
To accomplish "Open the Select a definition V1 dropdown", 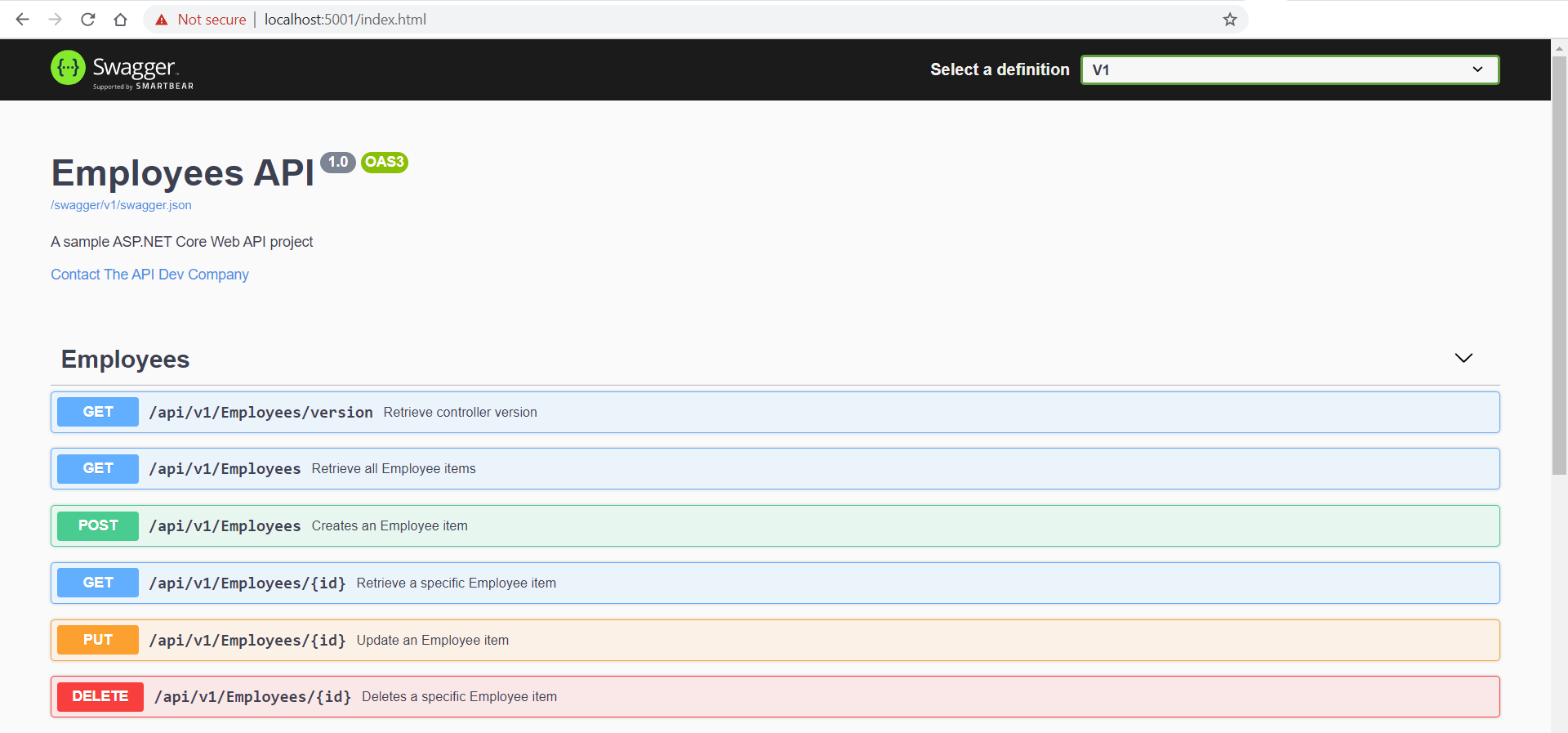I will (x=1290, y=69).
